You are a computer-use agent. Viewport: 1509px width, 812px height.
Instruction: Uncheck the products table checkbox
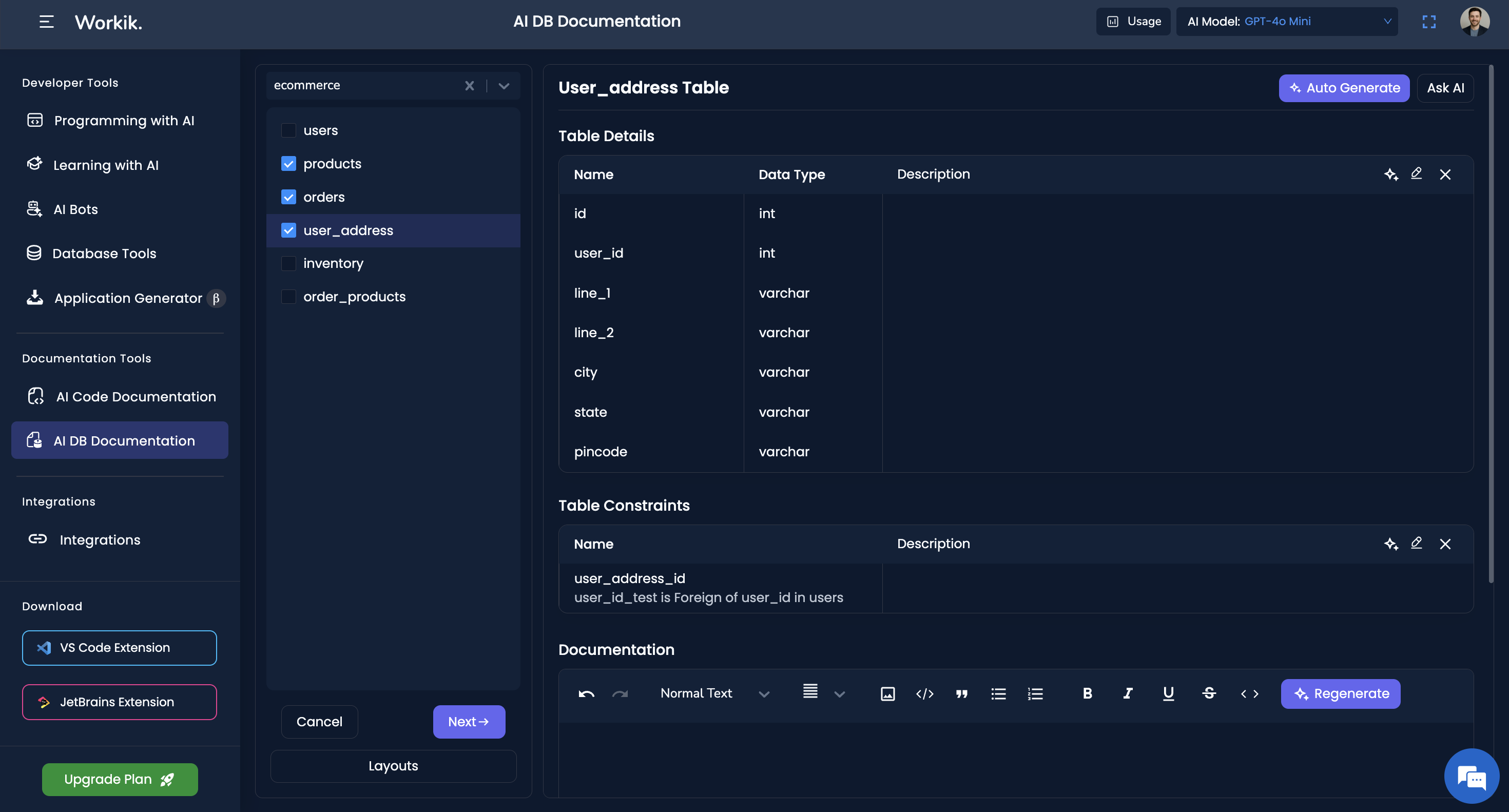(289, 163)
